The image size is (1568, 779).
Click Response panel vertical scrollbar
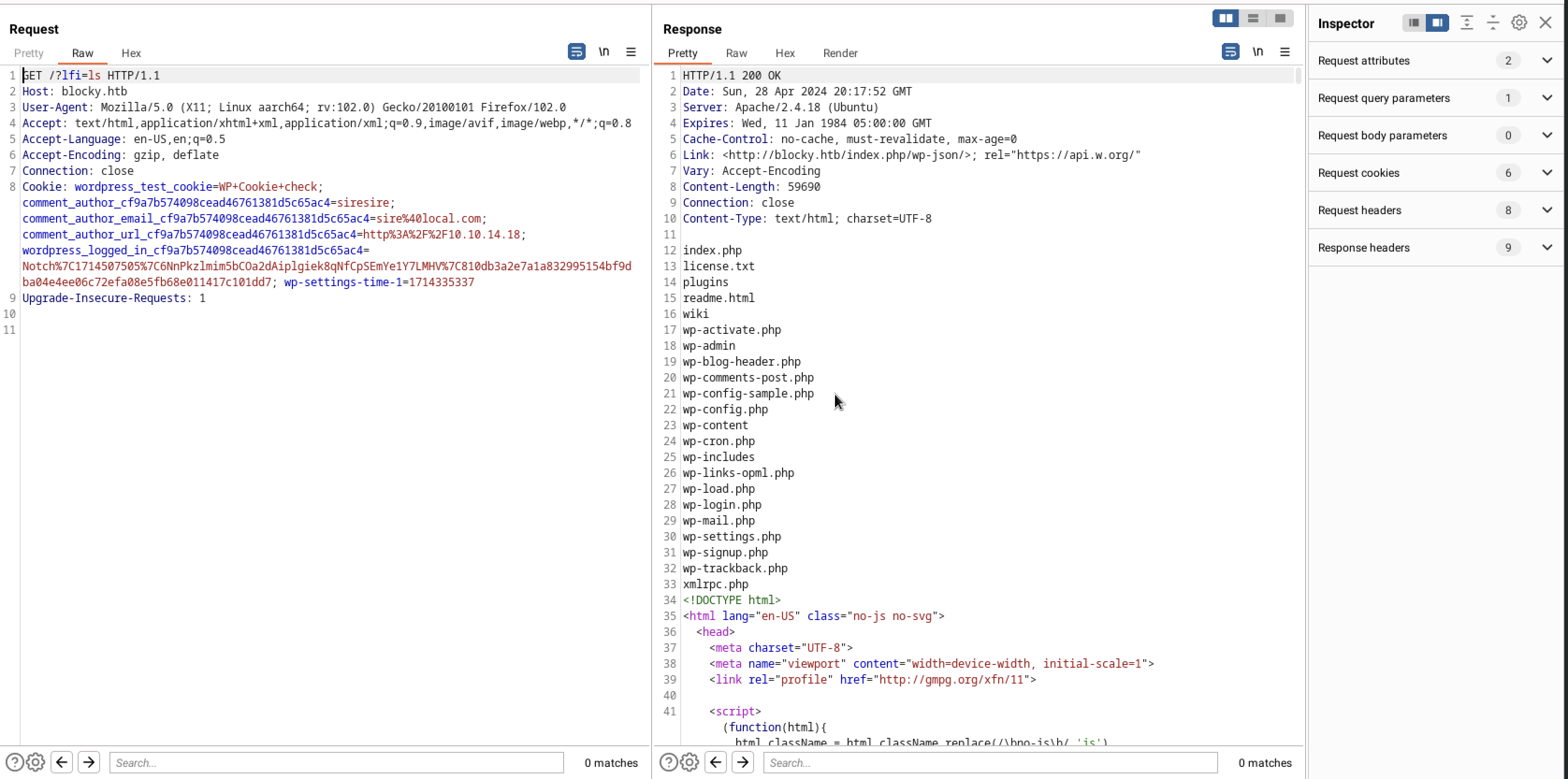click(x=1299, y=76)
